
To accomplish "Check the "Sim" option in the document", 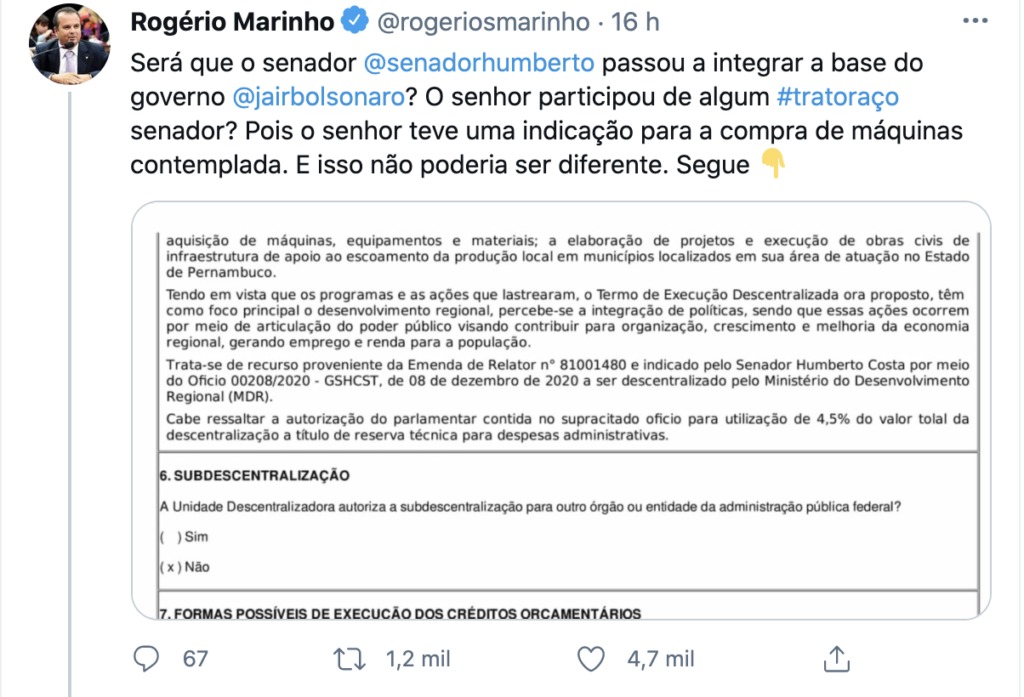I will tap(164, 537).
